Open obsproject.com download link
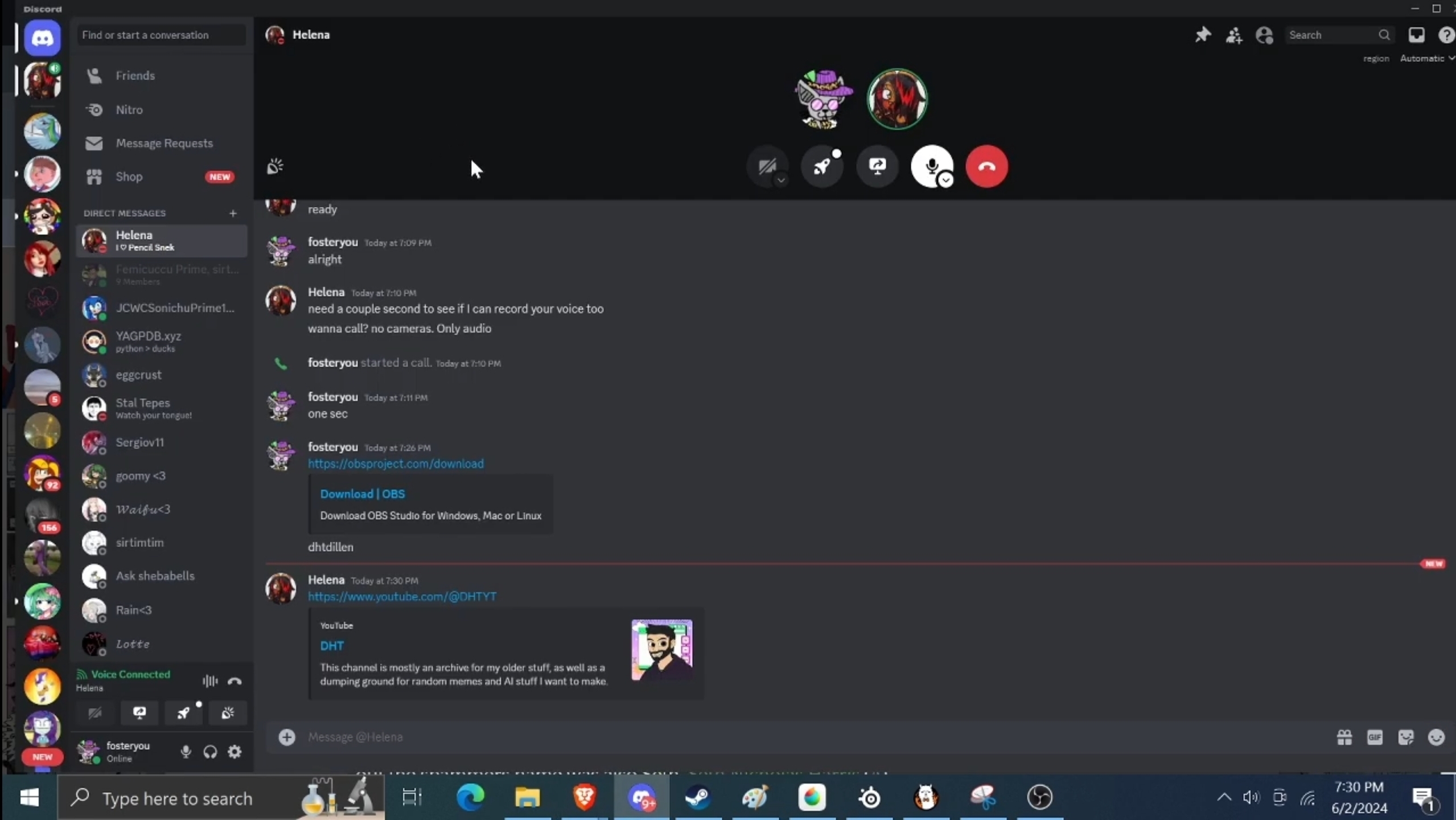Viewport: 1456px width, 820px height. click(396, 464)
